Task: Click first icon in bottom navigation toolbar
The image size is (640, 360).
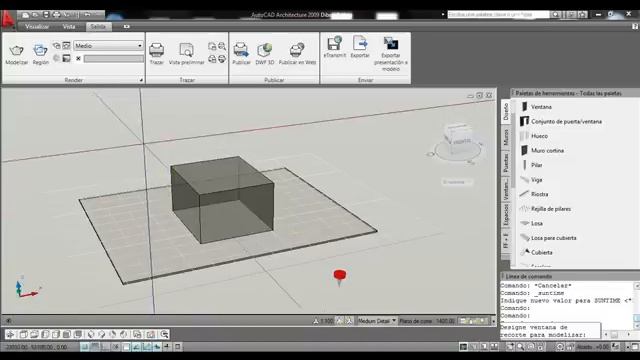Action: (x=10, y=334)
